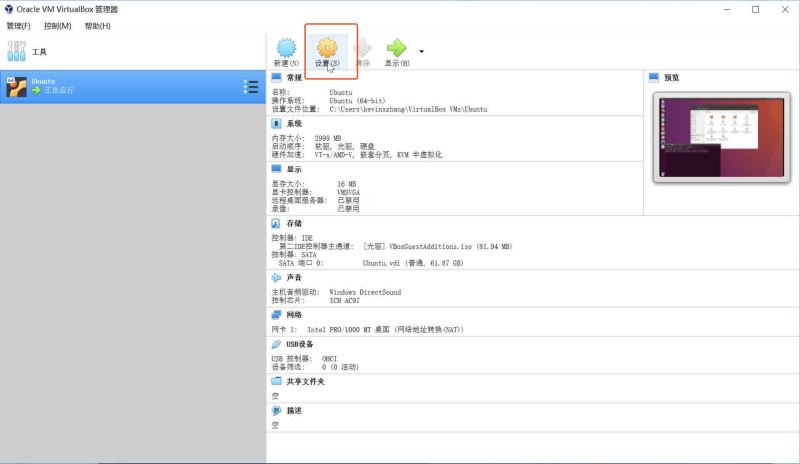Click the 声音 (Audio) section icon
The height and width of the screenshot is (464, 800).
coord(277,277)
